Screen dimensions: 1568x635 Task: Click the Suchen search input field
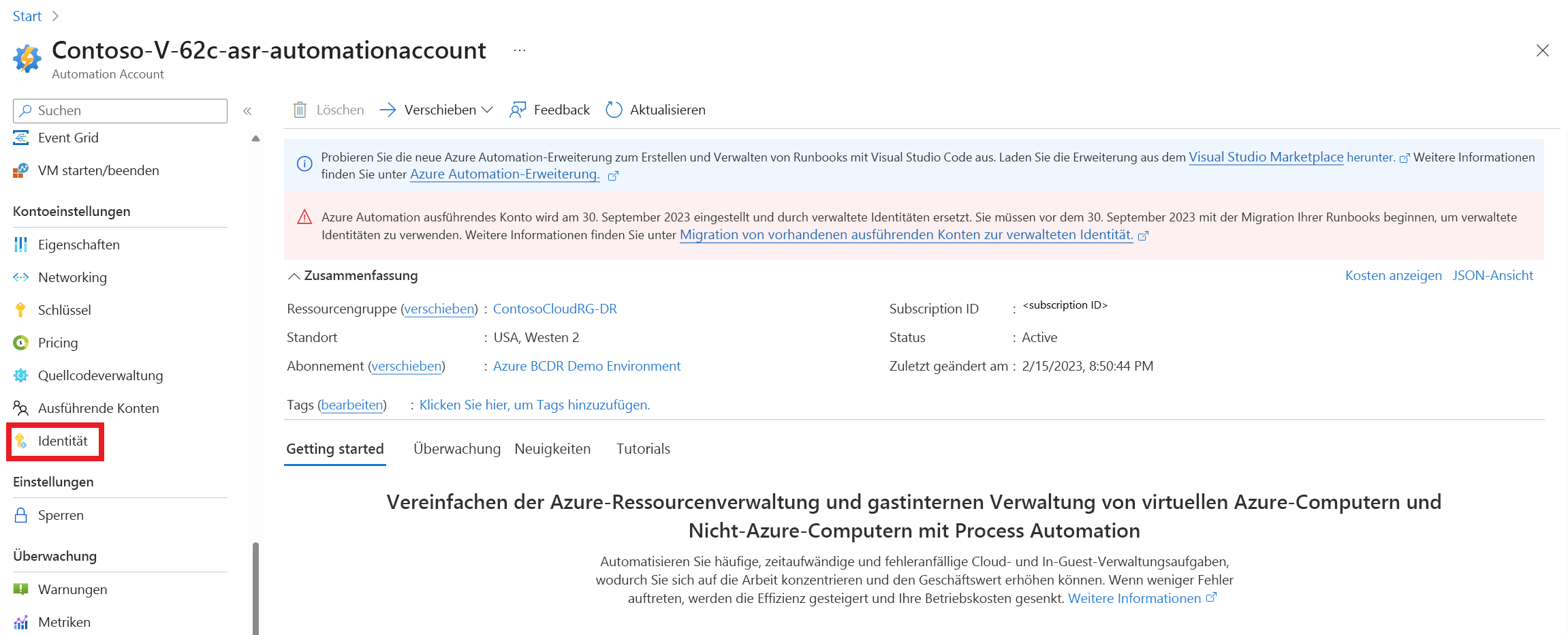point(120,110)
